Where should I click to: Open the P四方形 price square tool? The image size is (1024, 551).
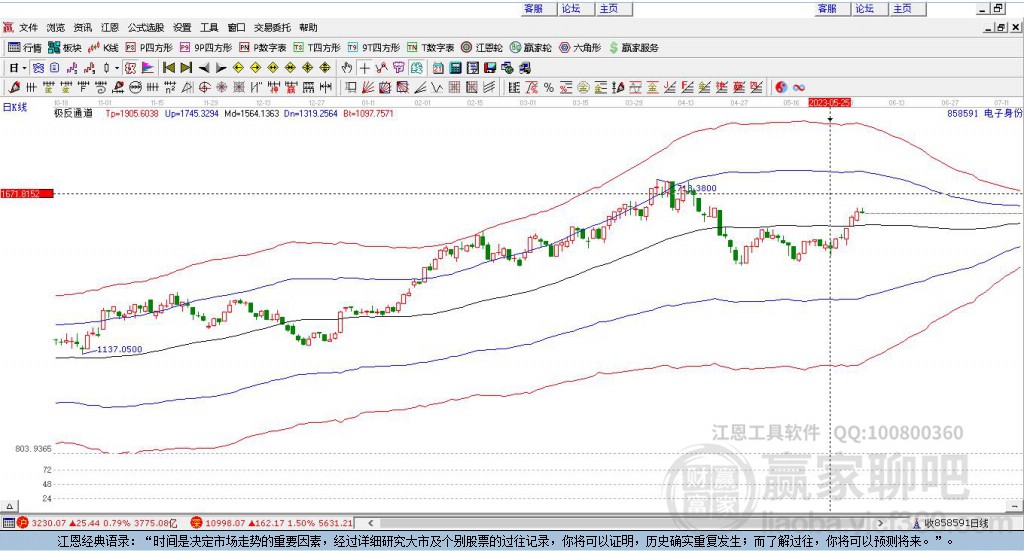click(148, 48)
